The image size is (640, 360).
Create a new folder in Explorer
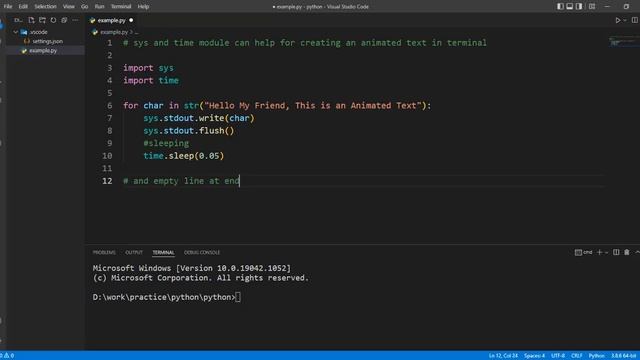pyautogui.click(x=42, y=20)
